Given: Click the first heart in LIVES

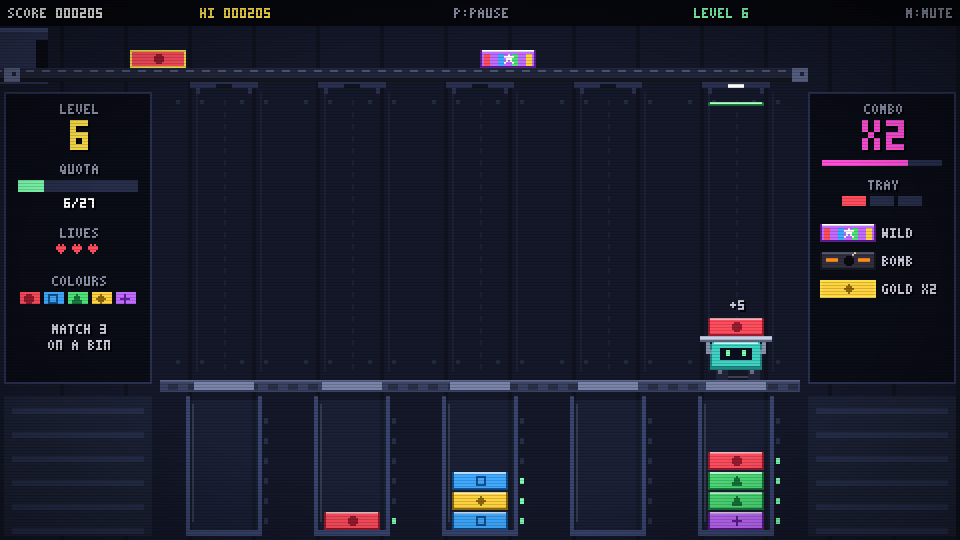Looking at the screenshot, I should pyautogui.click(x=61, y=249).
